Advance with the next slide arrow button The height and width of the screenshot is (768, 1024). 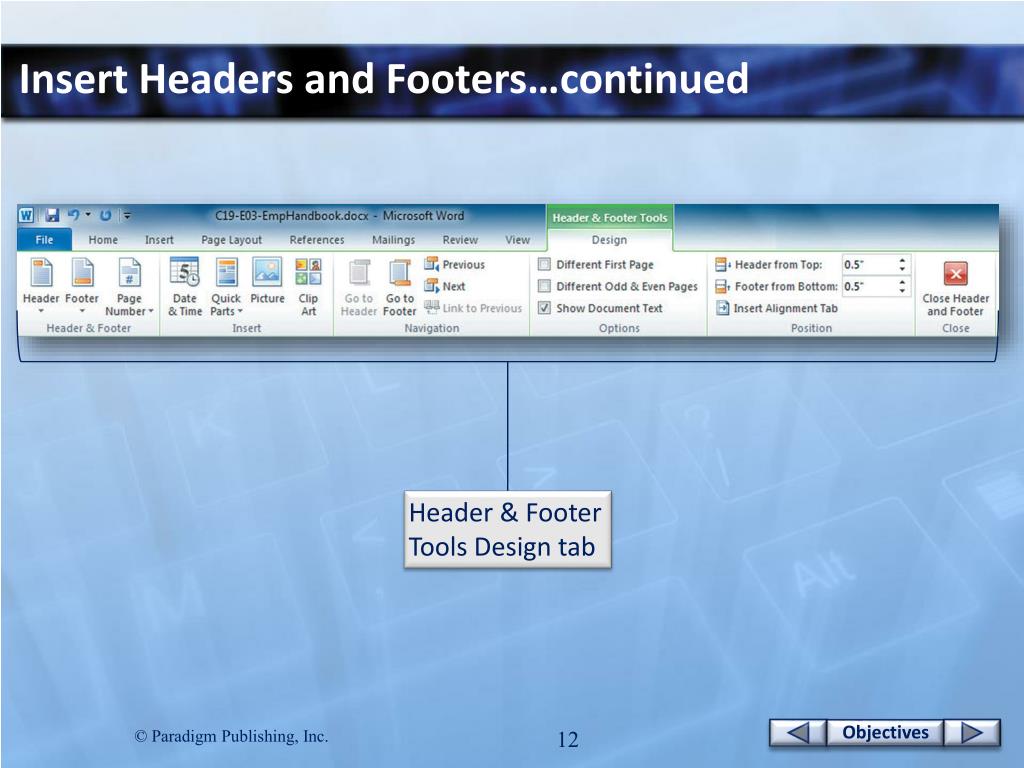pos(972,732)
